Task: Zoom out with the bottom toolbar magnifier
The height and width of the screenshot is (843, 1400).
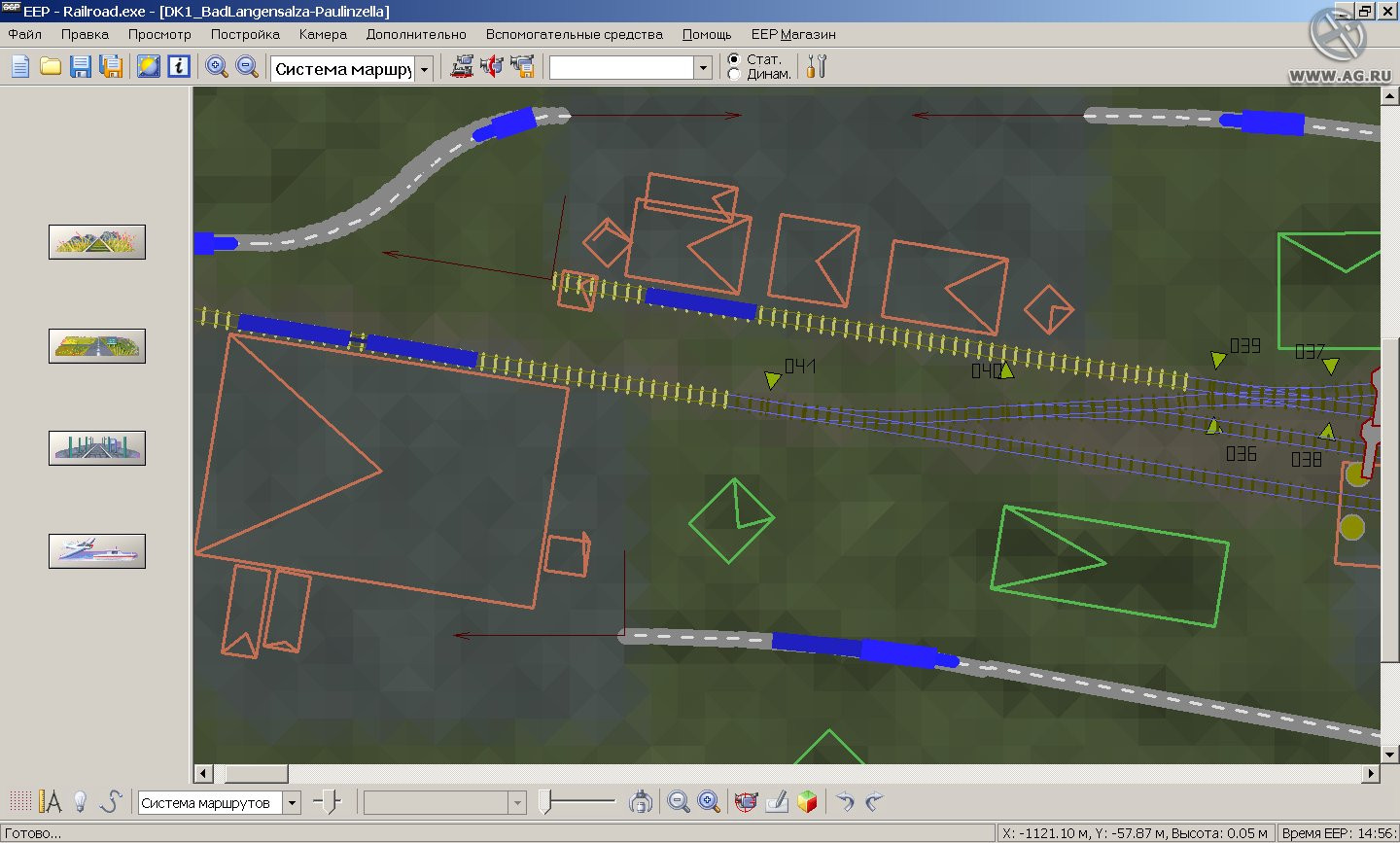Action: pyautogui.click(x=679, y=802)
